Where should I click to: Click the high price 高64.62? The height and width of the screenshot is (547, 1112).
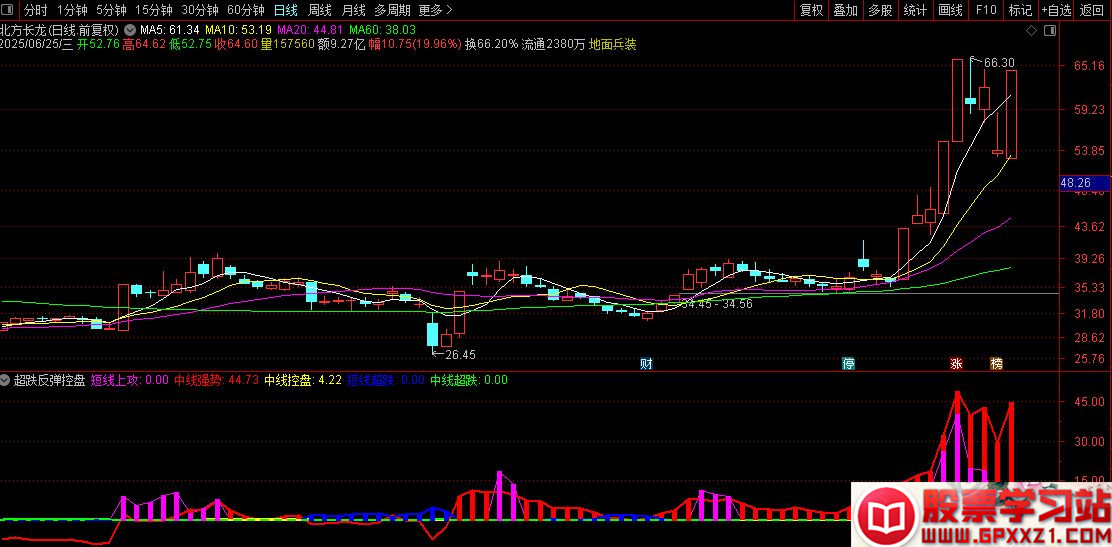pos(144,44)
